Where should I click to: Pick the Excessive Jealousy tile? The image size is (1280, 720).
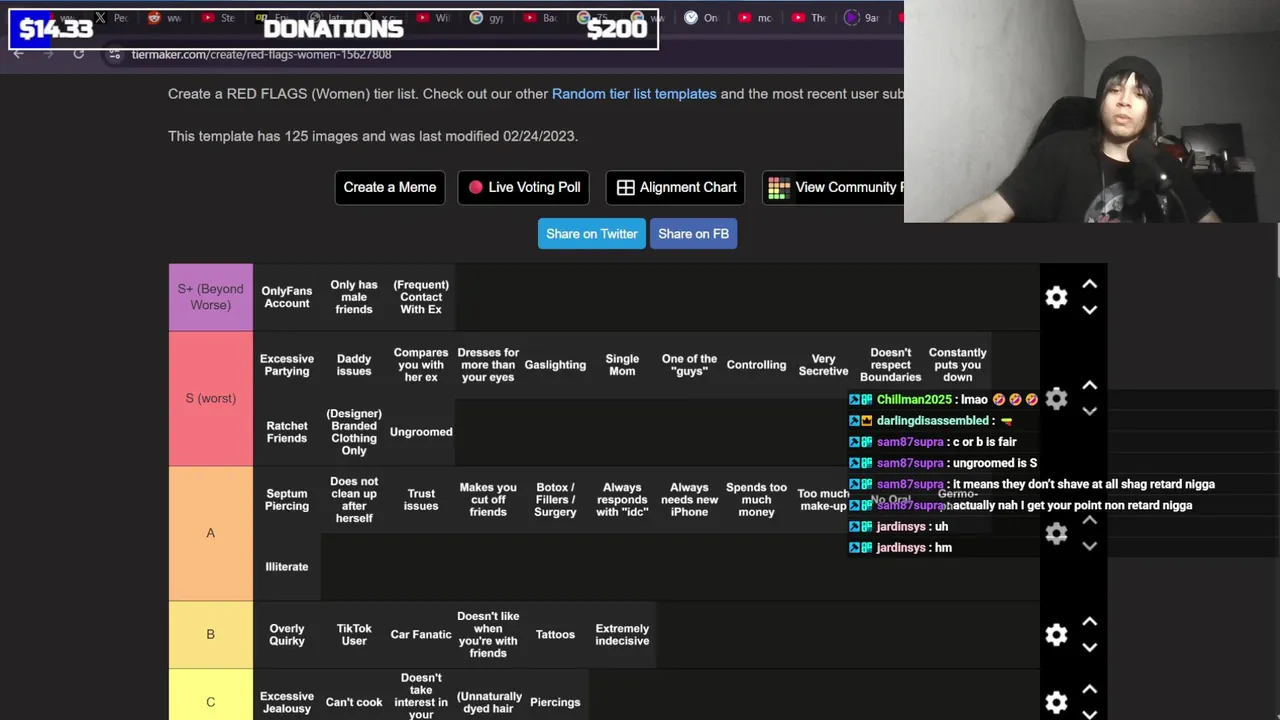click(x=287, y=696)
